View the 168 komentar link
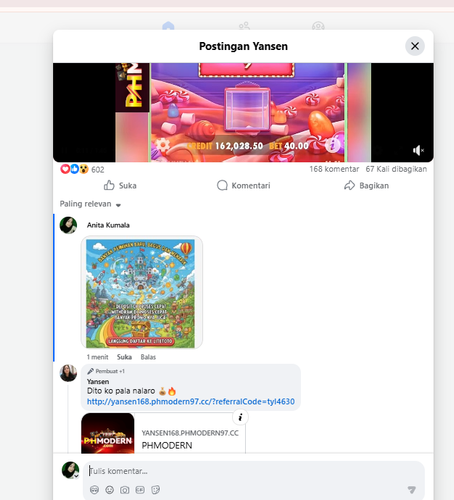Screen dimensions: 454x500 coord(334,169)
